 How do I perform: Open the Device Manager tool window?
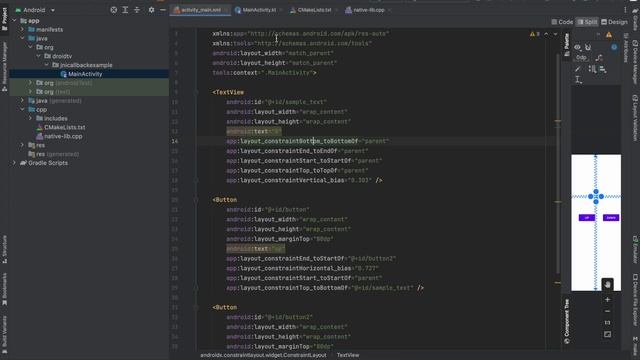pyautogui.click(x=635, y=62)
